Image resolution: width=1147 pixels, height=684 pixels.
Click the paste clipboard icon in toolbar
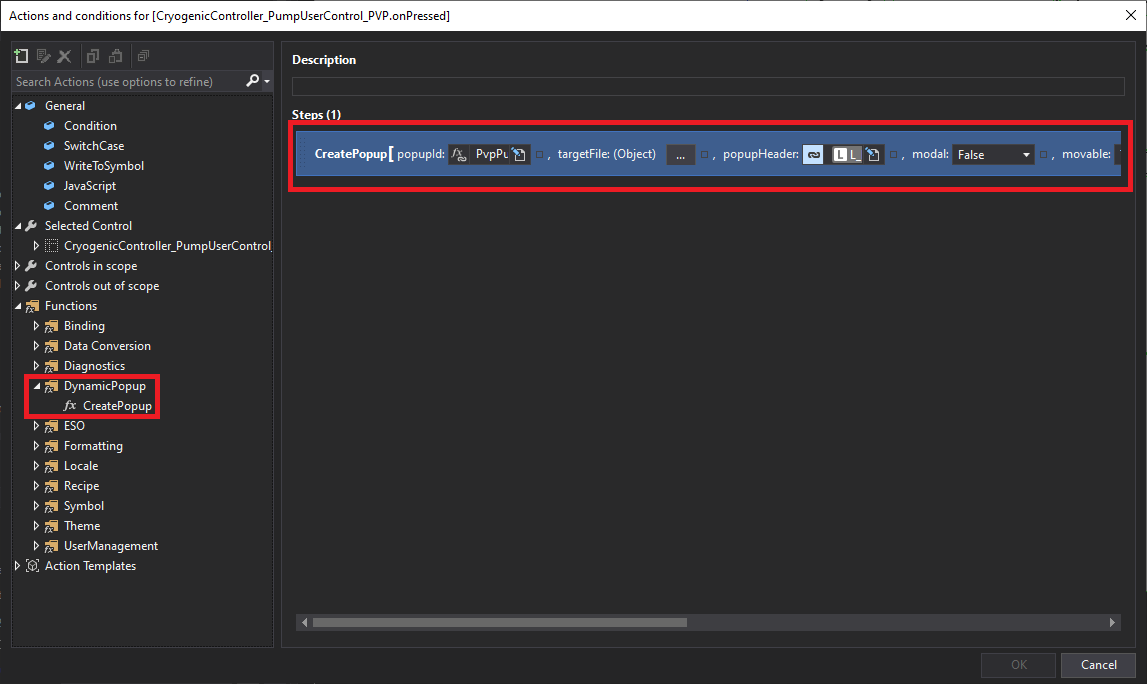(116, 57)
